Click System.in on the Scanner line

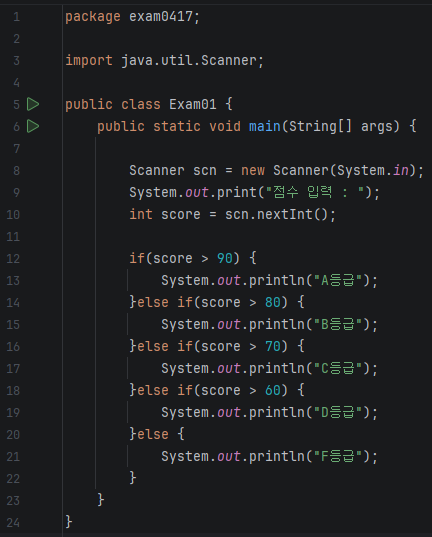click(373, 171)
